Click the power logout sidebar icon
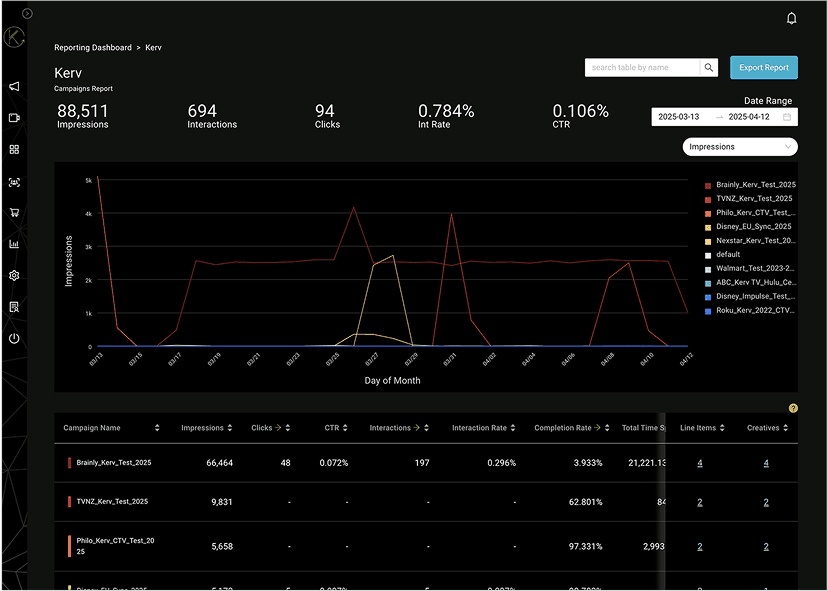Screen dimensions: 827x591 pos(14,338)
